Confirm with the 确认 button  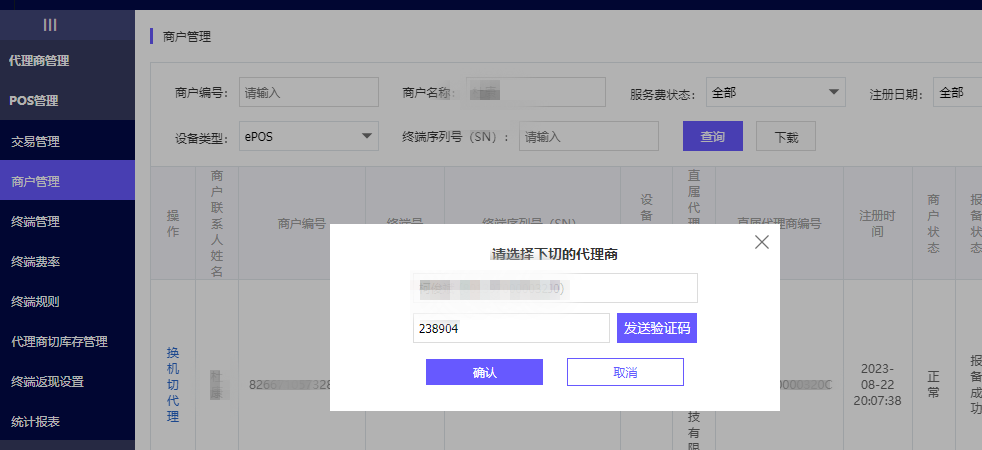coord(484,372)
